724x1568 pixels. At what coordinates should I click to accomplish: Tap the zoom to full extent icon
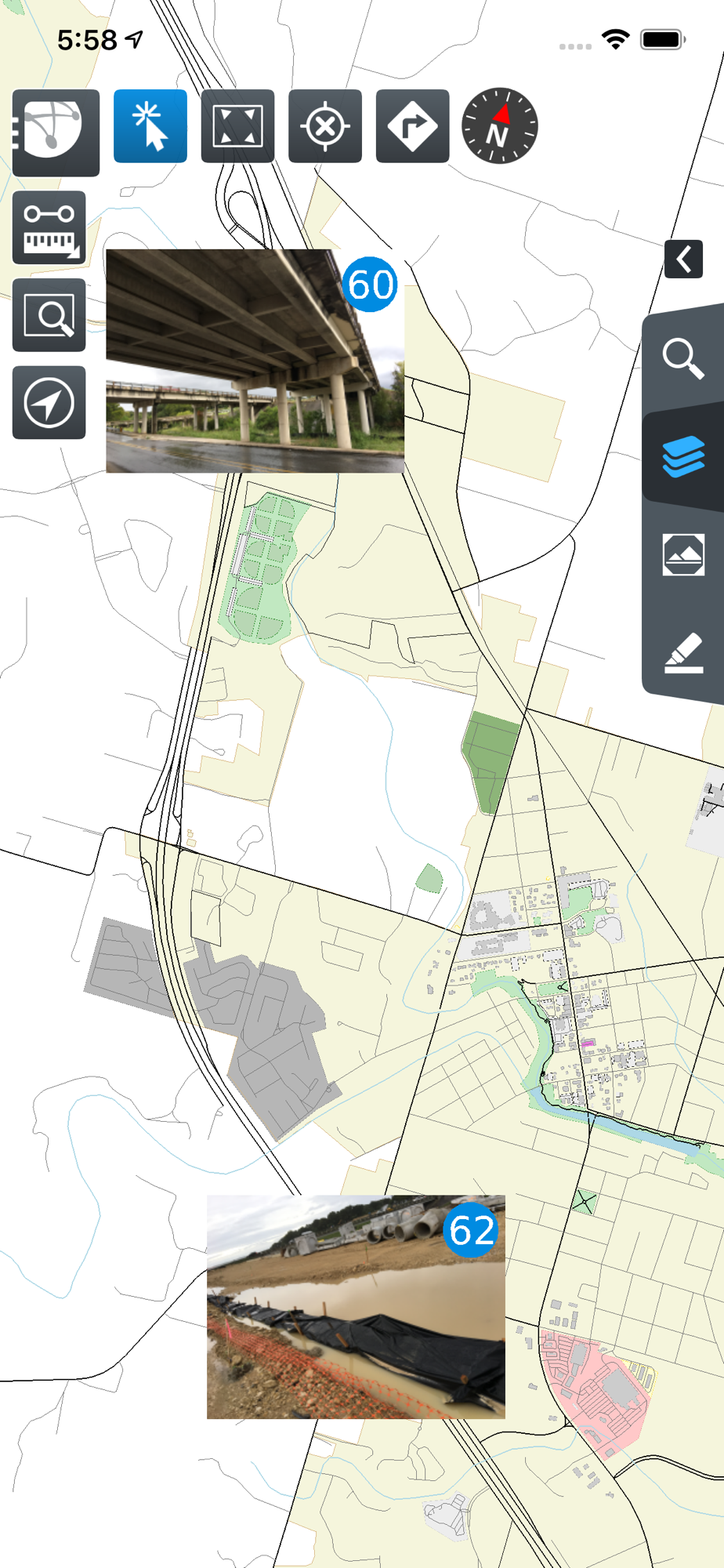click(237, 126)
